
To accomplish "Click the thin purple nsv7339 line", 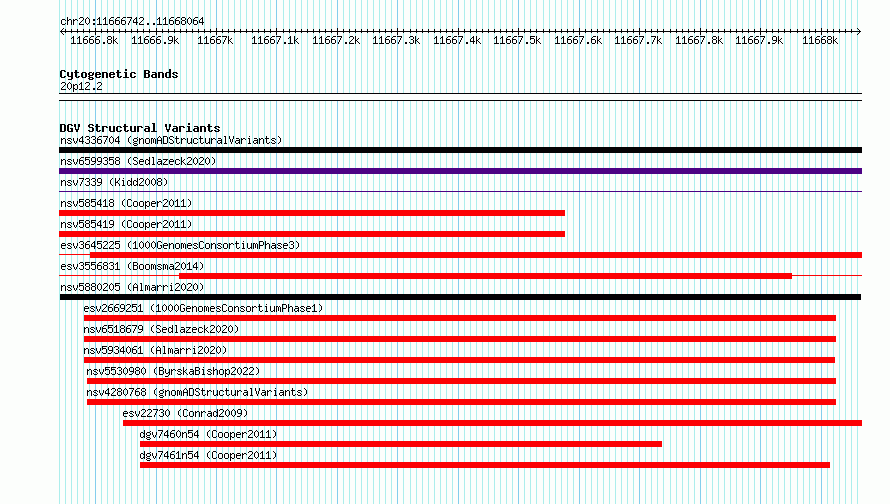I will click(460, 192).
